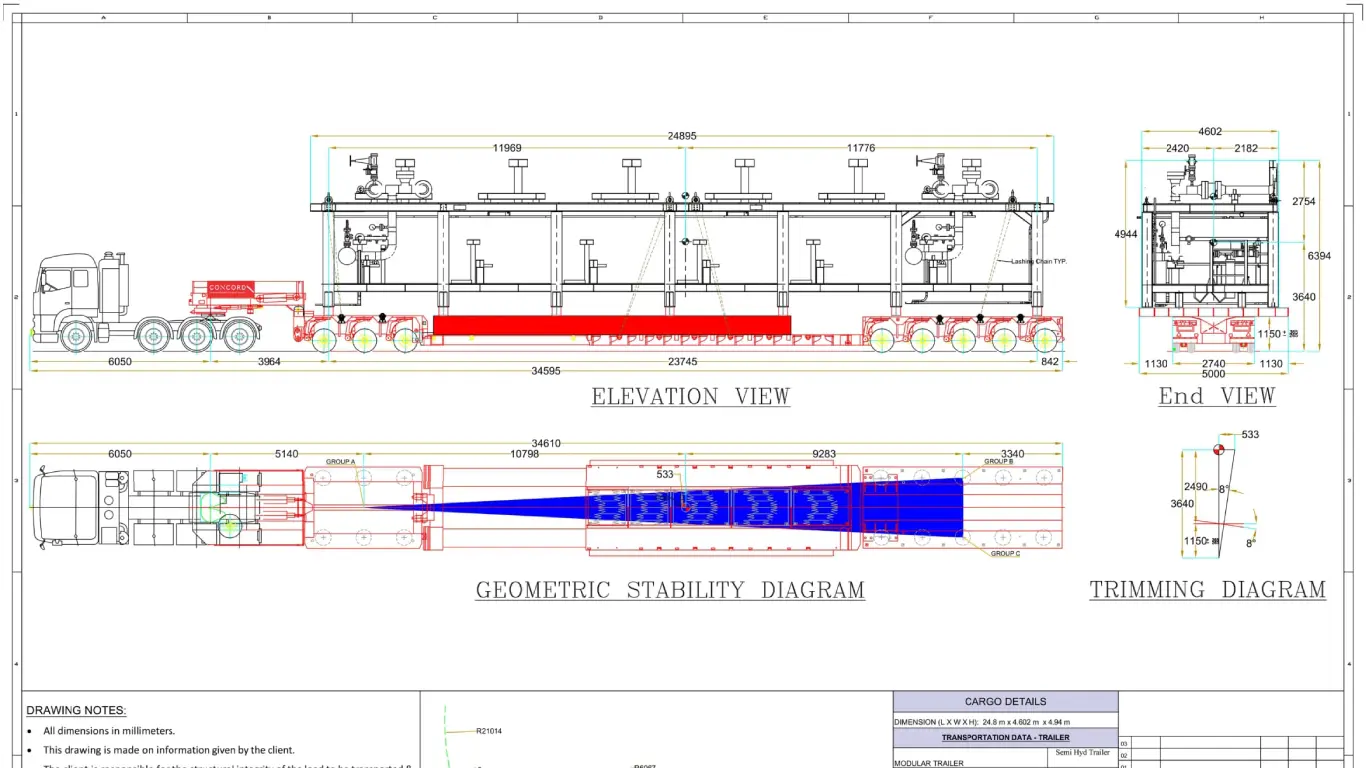Click the 34610 plan length dimension
Viewport: 1366px width, 768px height.
click(546, 443)
